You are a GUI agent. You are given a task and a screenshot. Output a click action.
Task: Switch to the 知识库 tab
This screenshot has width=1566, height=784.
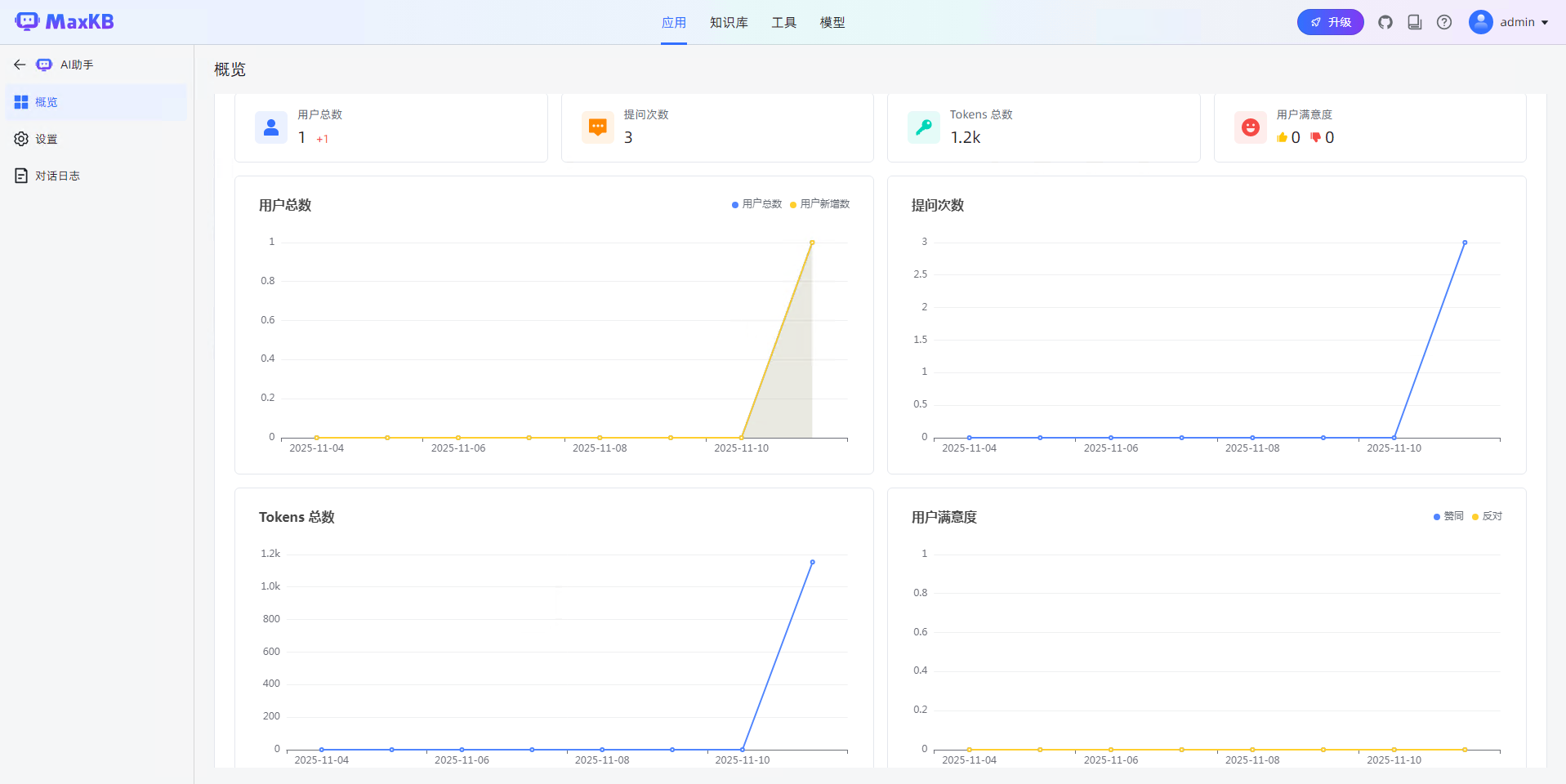pyautogui.click(x=729, y=23)
